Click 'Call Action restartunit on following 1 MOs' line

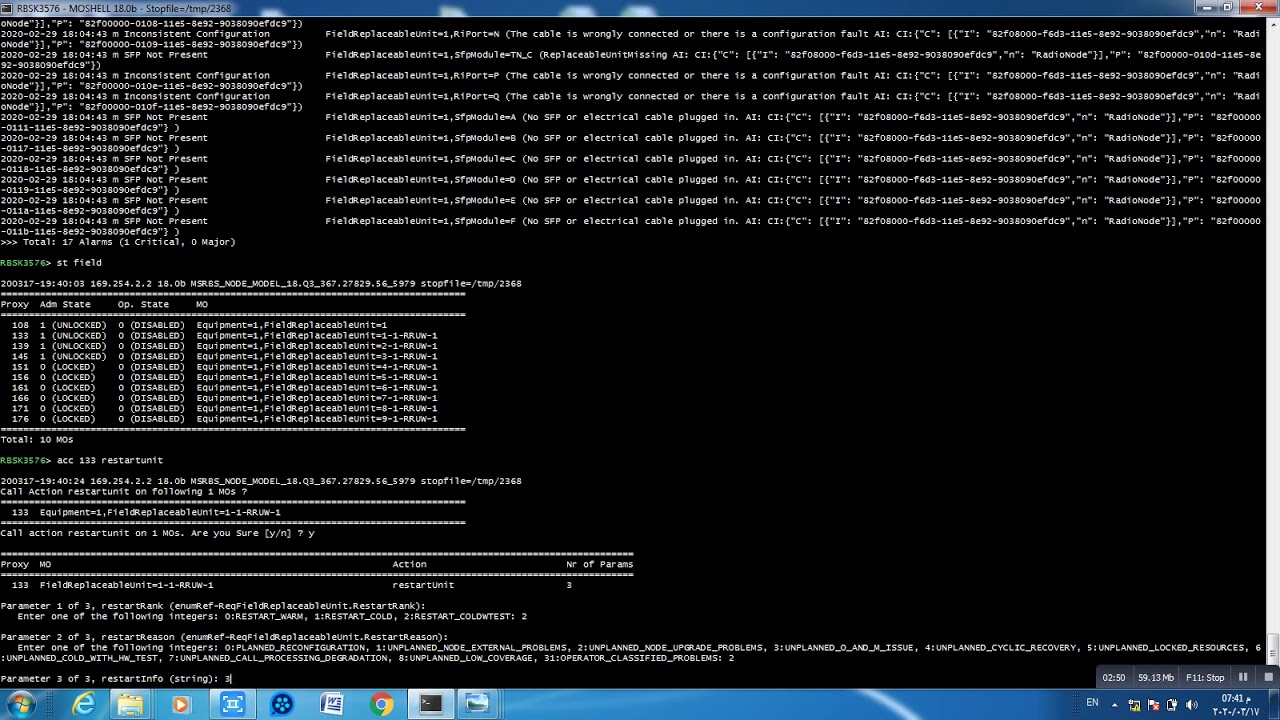click(123, 492)
